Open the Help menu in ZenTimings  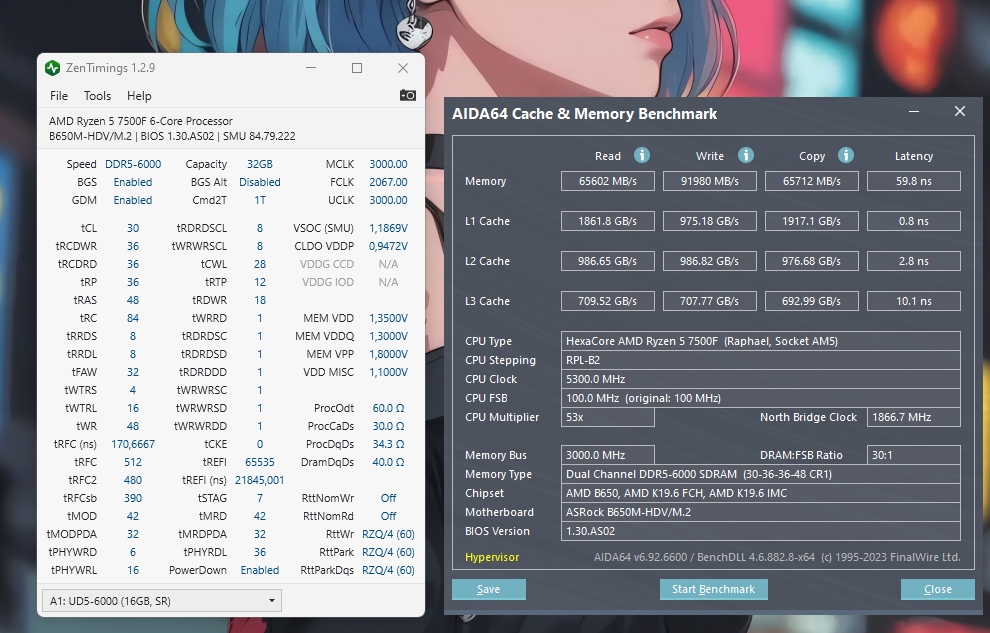(139, 96)
